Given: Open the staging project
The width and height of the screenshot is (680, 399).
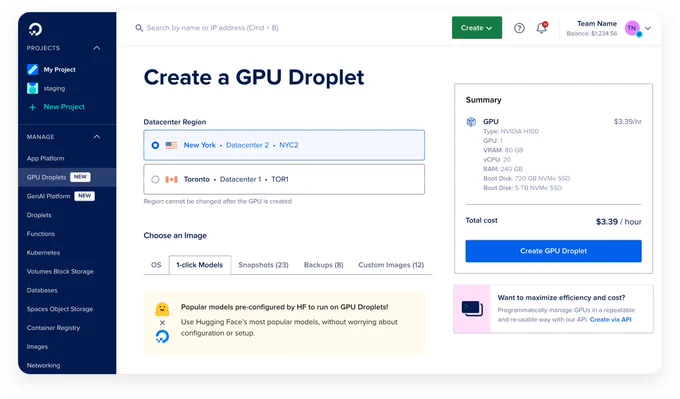Looking at the screenshot, I should click(54, 88).
